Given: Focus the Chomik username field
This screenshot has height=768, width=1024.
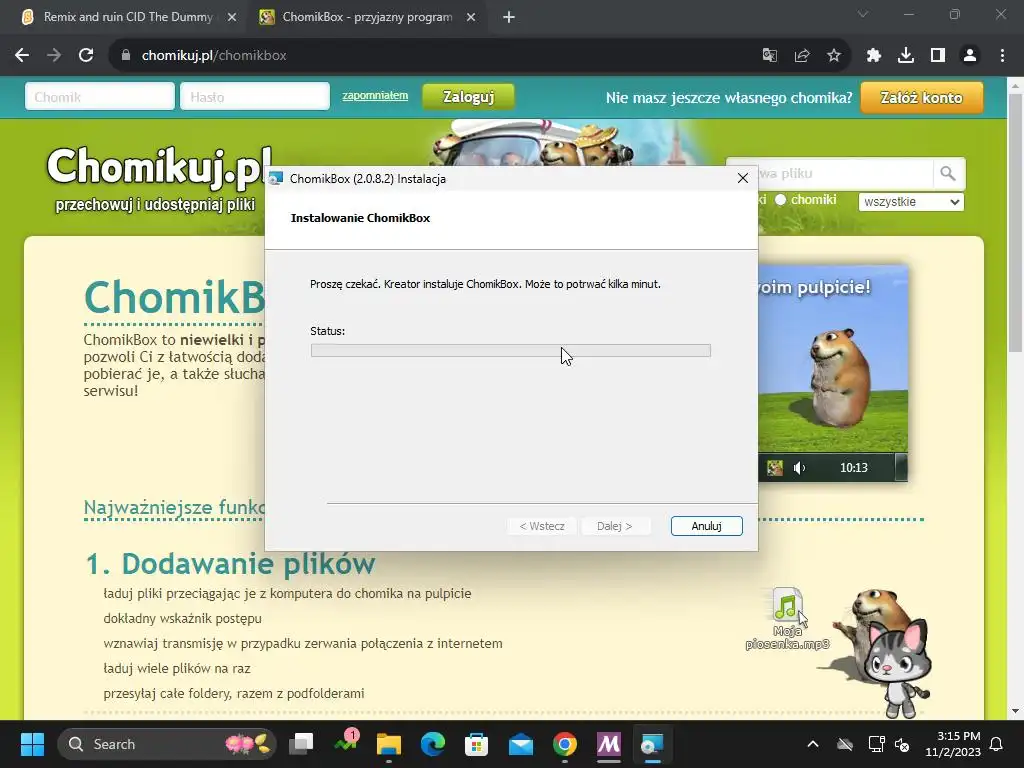Looking at the screenshot, I should (100, 97).
